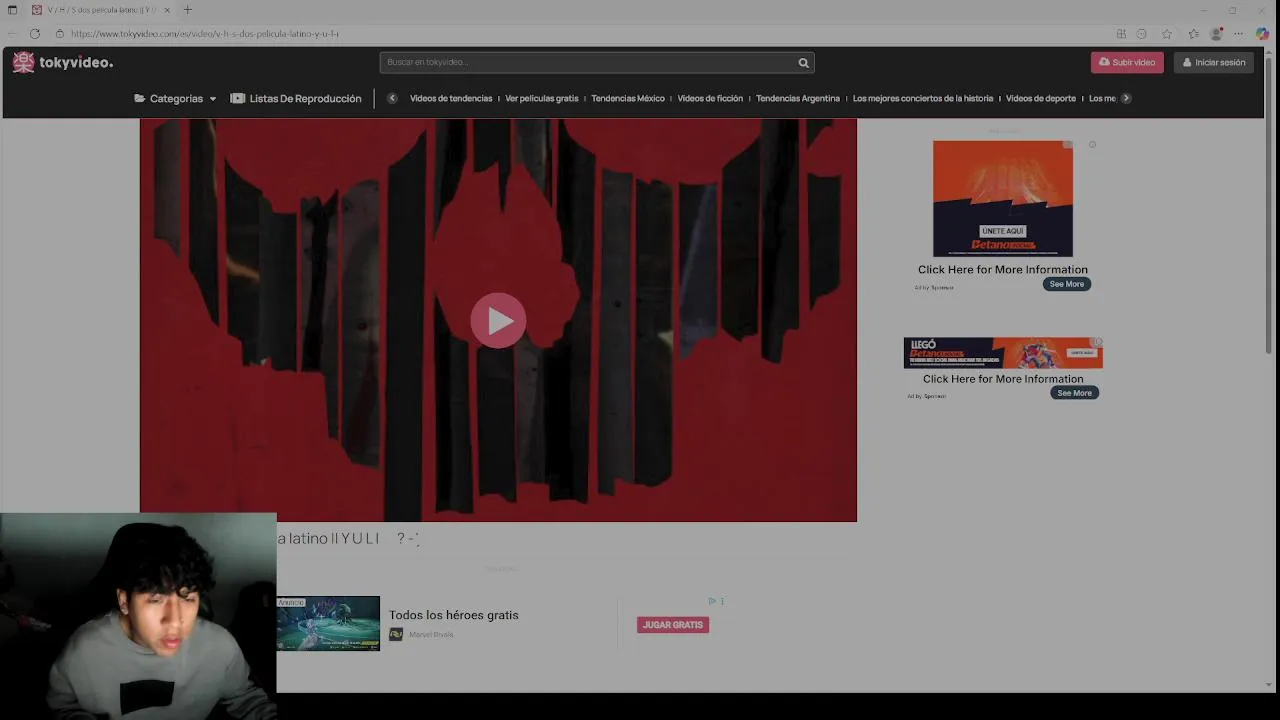Click 'See More' under the banner ad

tap(1074, 393)
